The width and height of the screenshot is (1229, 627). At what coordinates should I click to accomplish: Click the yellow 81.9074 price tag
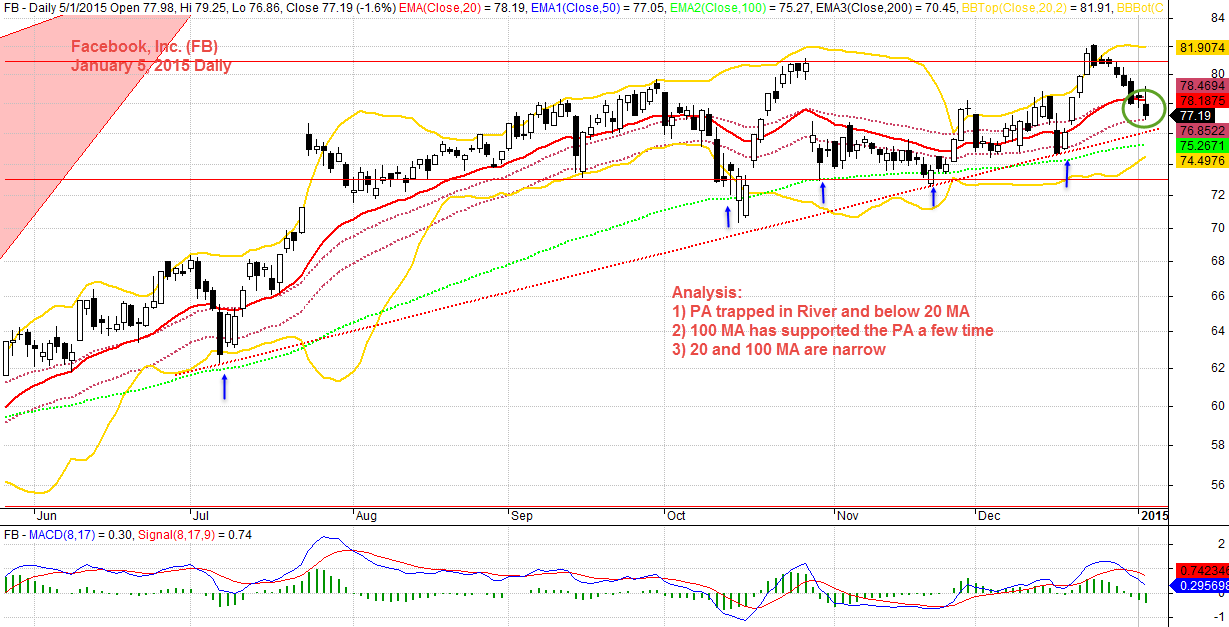1202,47
